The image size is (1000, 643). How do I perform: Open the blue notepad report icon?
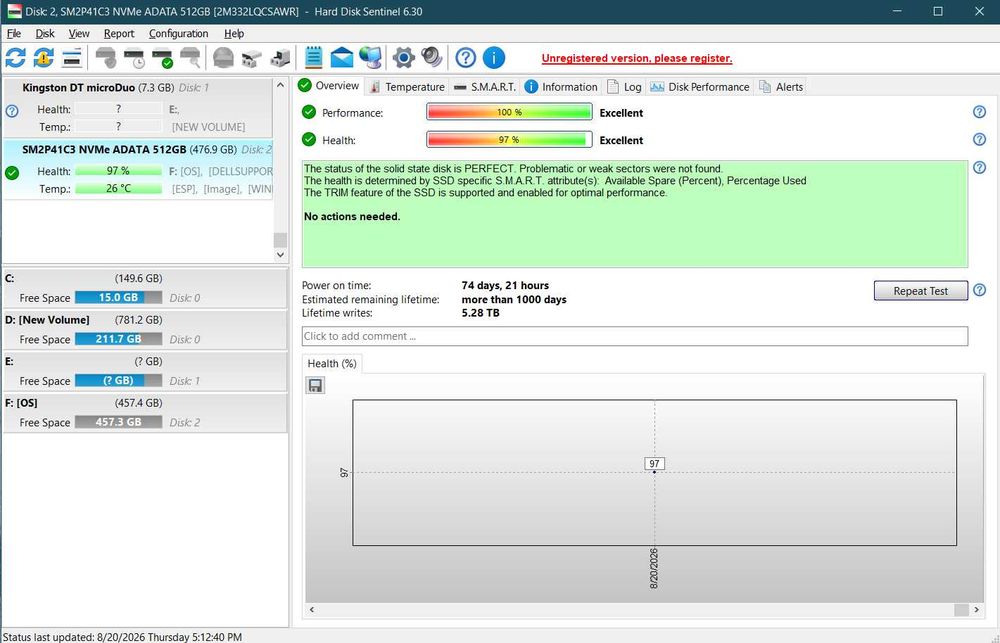click(x=313, y=58)
